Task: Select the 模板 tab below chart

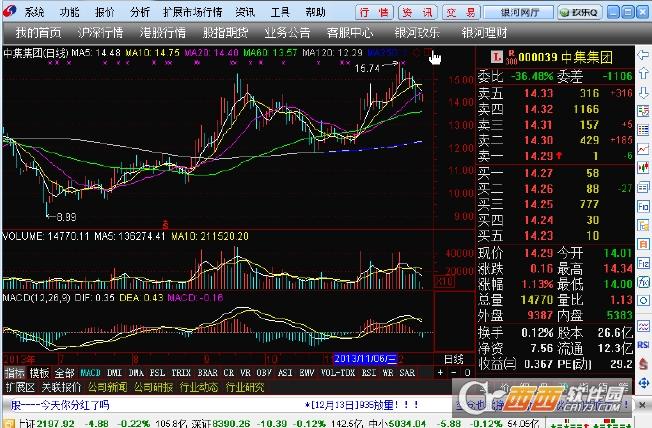Action: pyautogui.click(x=40, y=373)
